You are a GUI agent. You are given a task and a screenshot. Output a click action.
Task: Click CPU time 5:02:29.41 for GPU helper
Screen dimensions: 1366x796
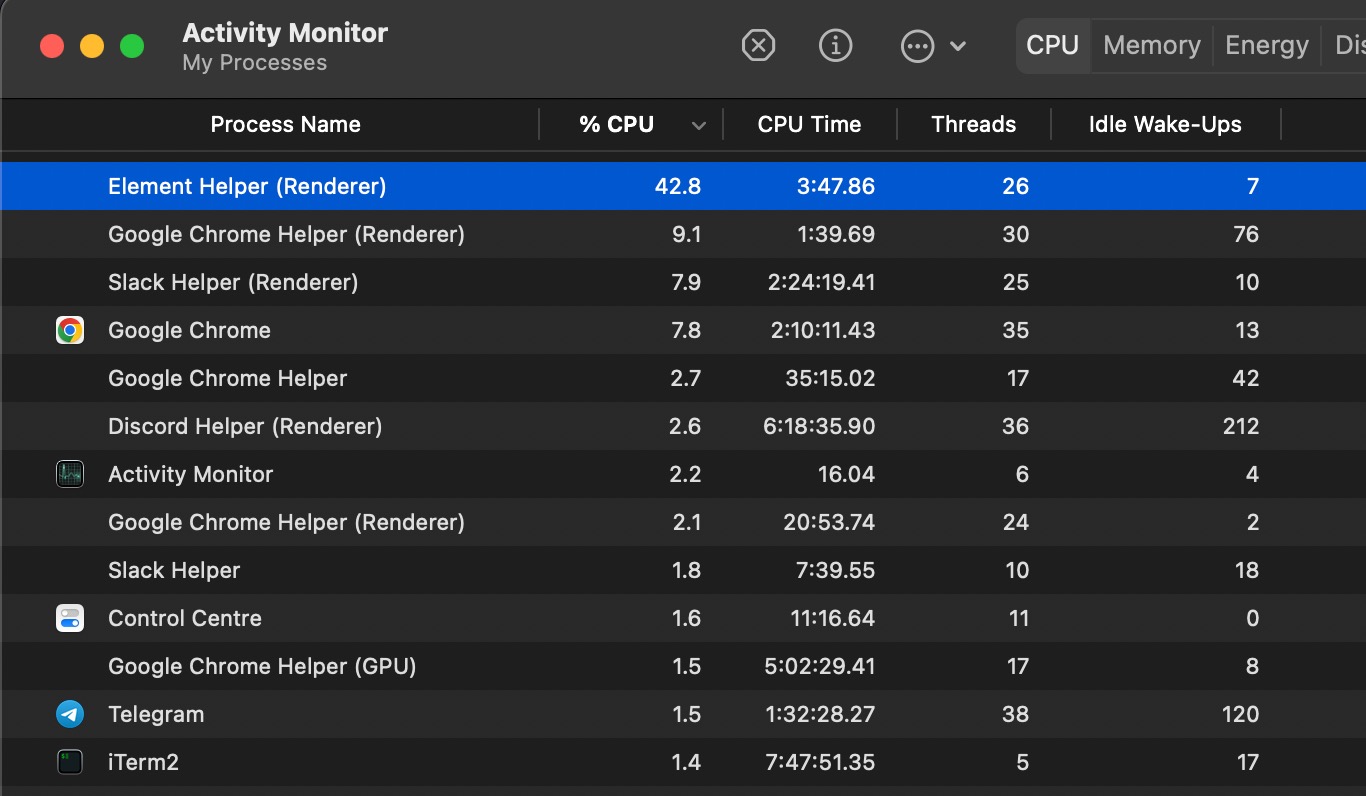(x=820, y=666)
